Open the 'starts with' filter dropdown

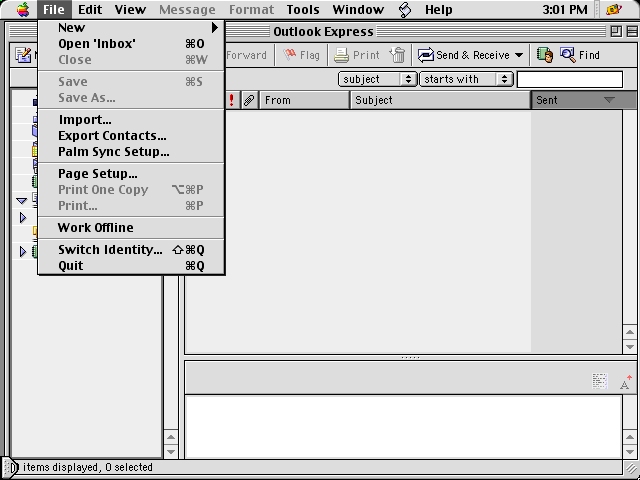(x=466, y=79)
